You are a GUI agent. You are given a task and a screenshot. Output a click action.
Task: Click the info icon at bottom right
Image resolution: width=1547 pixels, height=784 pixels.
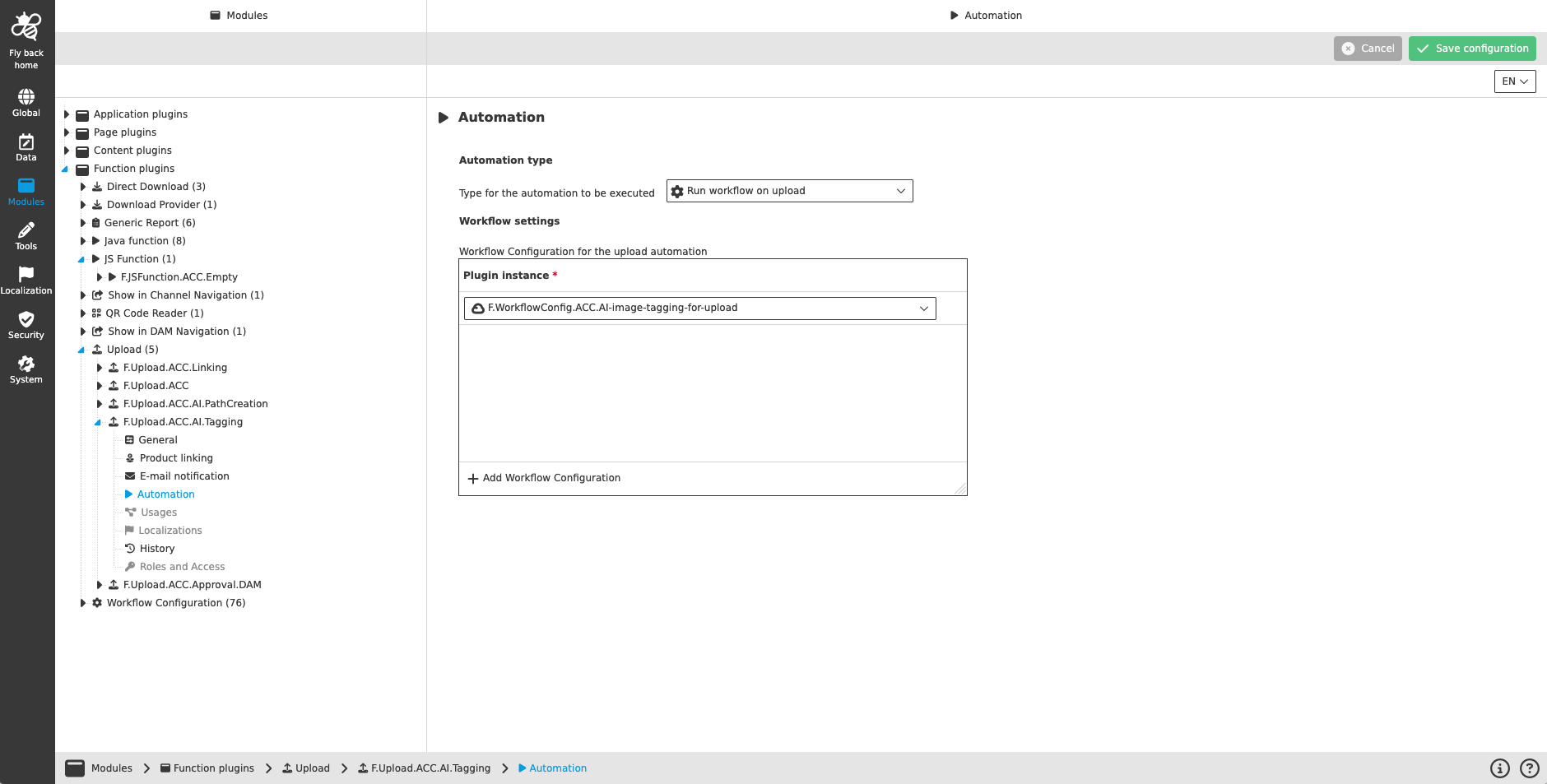click(x=1499, y=768)
